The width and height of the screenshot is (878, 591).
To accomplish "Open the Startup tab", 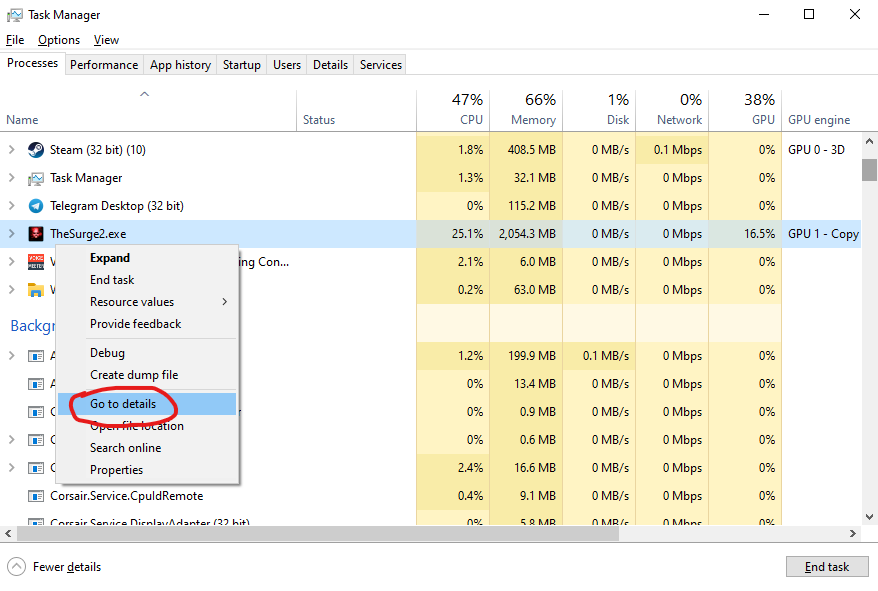I will tap(241, 65).
